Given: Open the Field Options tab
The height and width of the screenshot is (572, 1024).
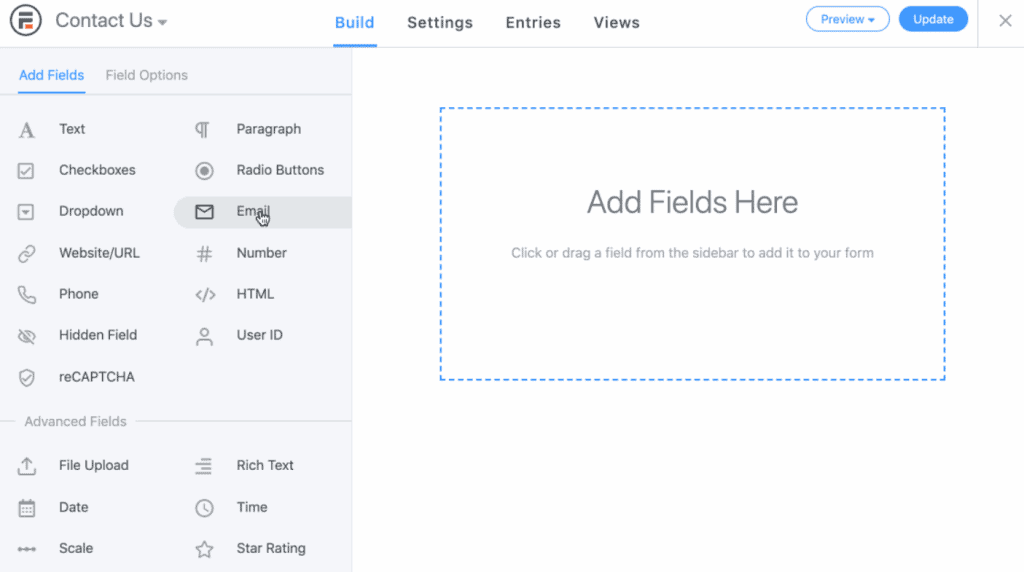Looking at the screenshot, I should pyautogui.click(x=146, y=76).
